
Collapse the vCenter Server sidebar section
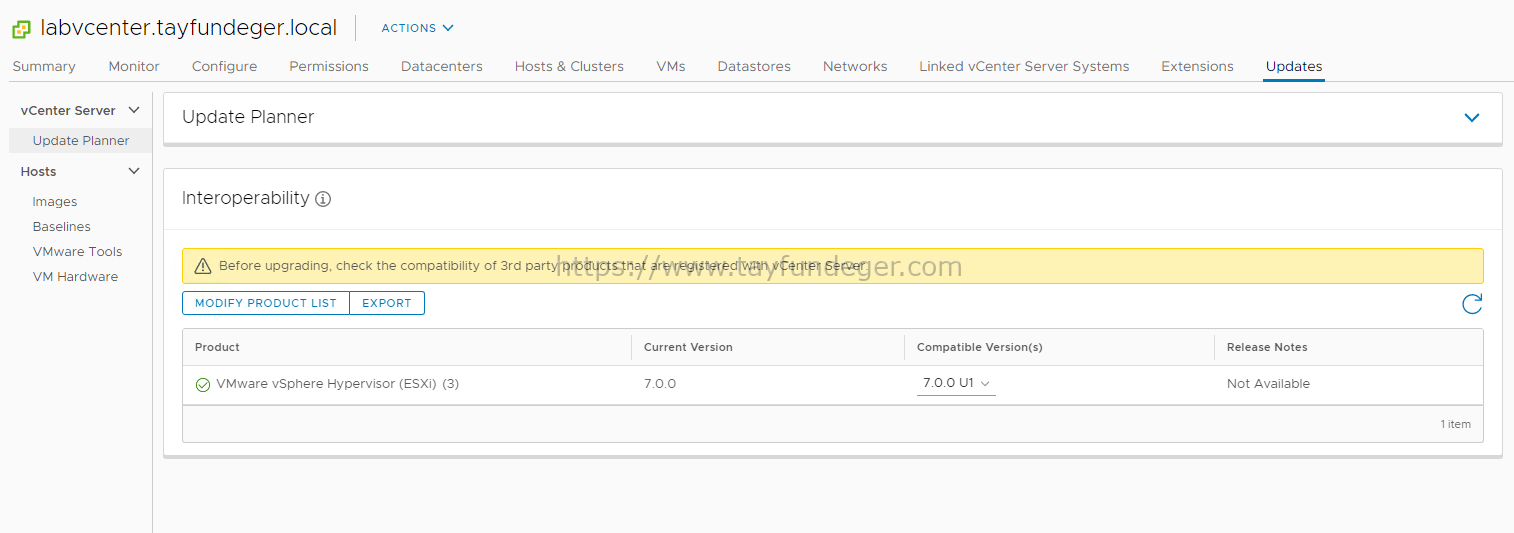(x=134, y=110)
